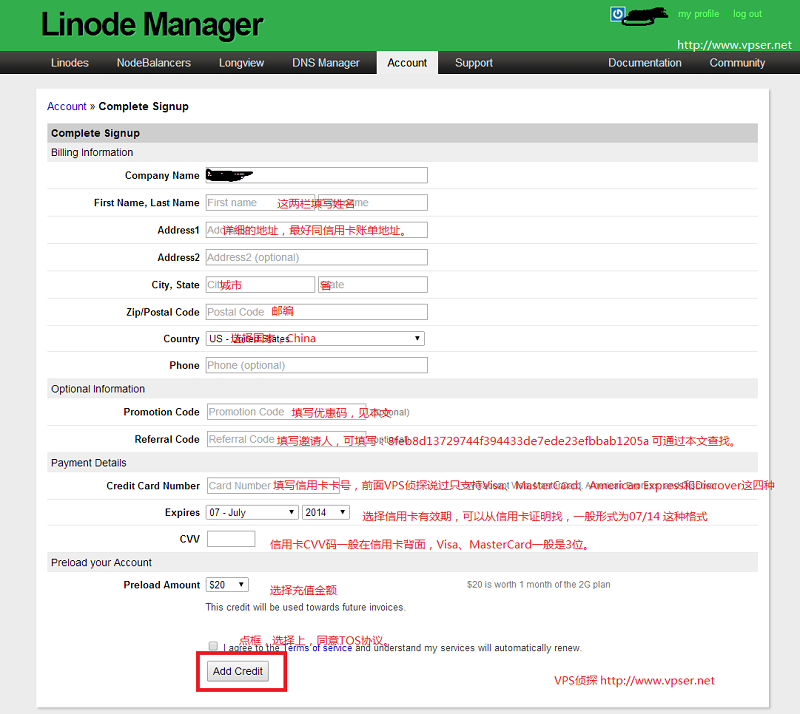Click the log out link
This screenshot has width=800, height=714.
pyautogui.click(x=747, y=14)
